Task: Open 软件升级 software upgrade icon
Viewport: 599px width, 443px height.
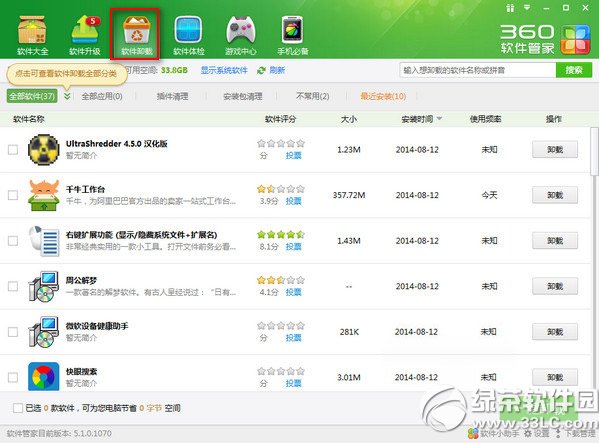Action: [85, 36]
